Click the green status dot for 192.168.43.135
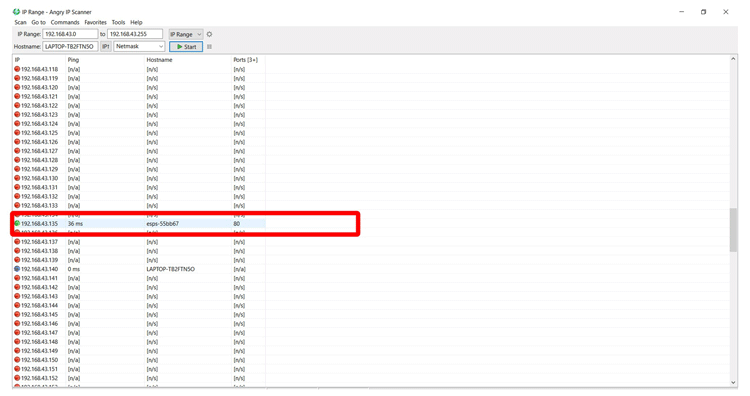The width and height of the screenshot is (750, 396). tap(17, 223)
